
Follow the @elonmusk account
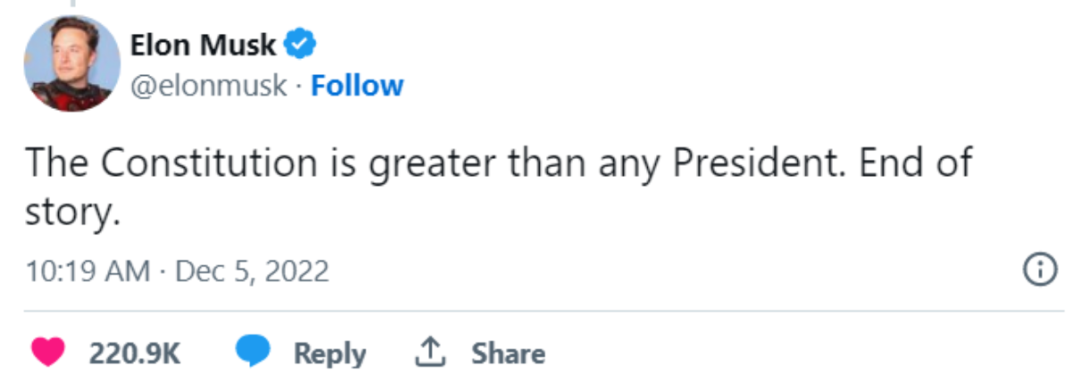coord(357,86)
